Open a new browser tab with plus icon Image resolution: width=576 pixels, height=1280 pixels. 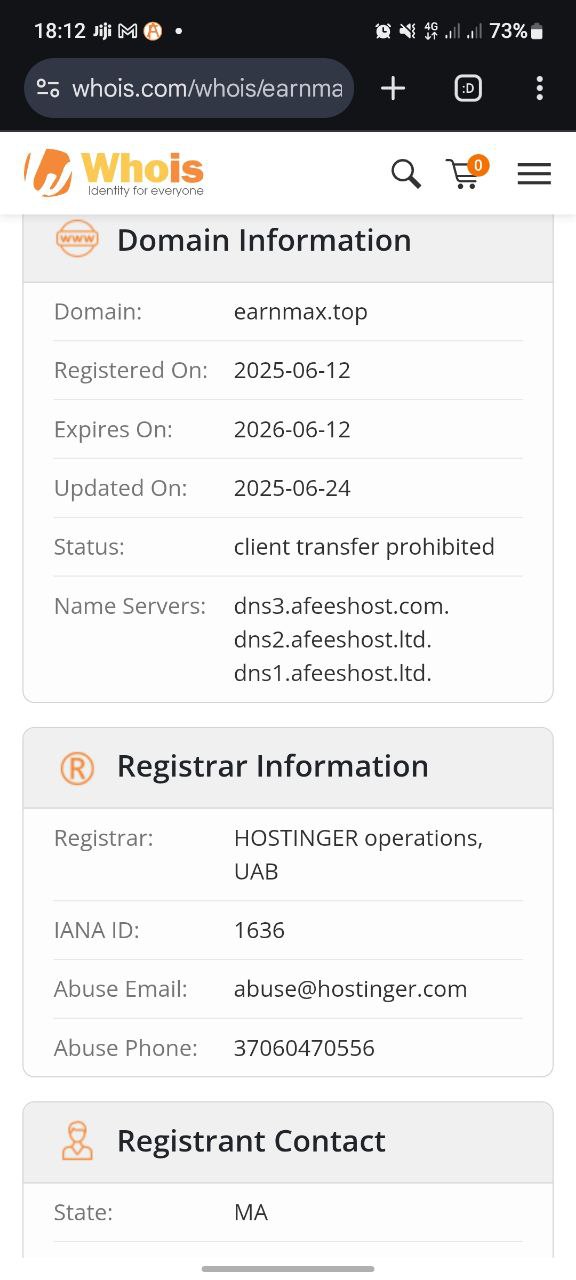point(393,88)
